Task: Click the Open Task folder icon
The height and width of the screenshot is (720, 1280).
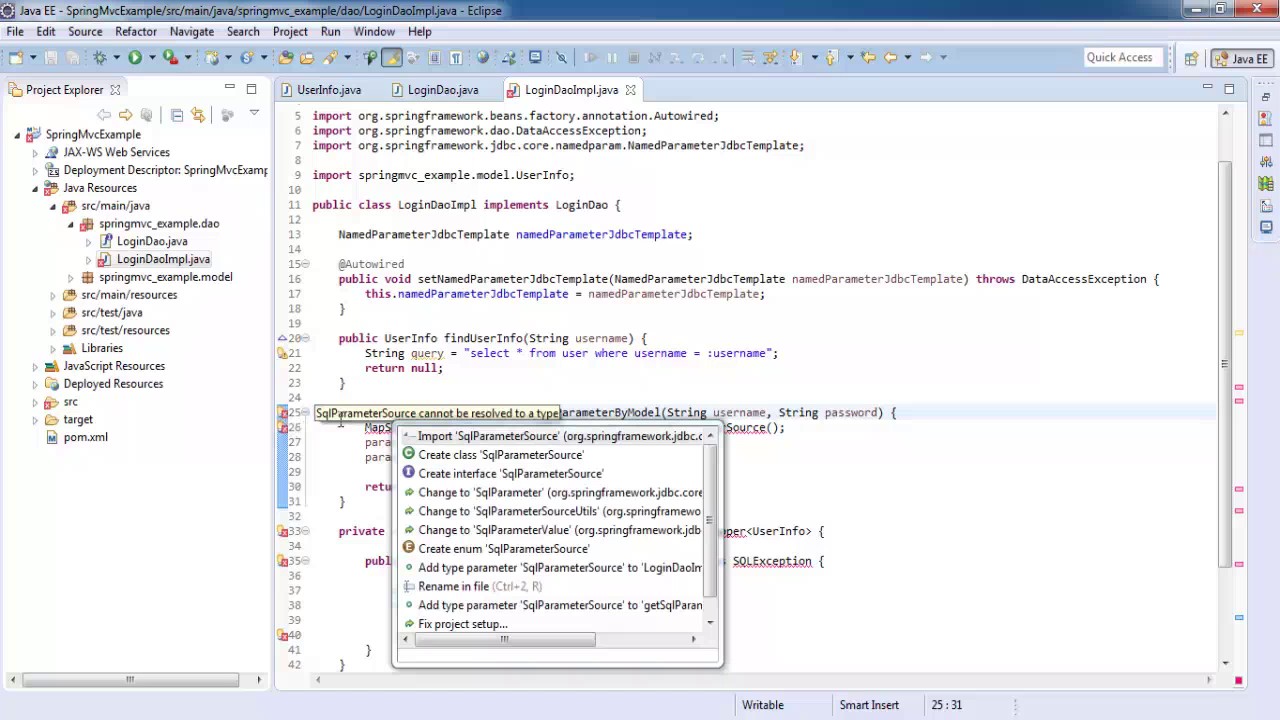Action: point(307,58)
